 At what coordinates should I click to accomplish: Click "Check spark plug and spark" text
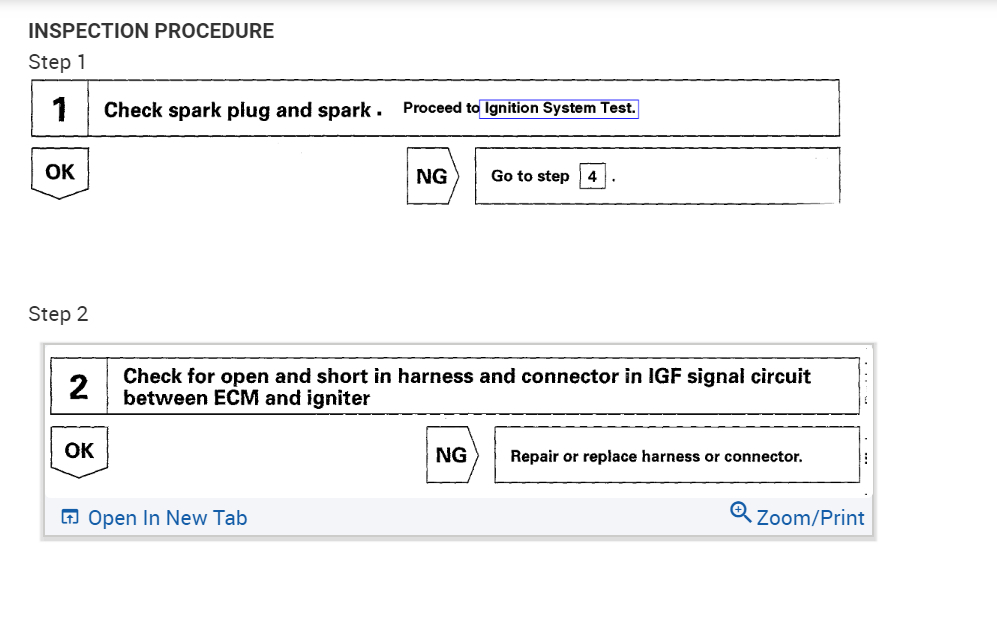click(240, 110)
